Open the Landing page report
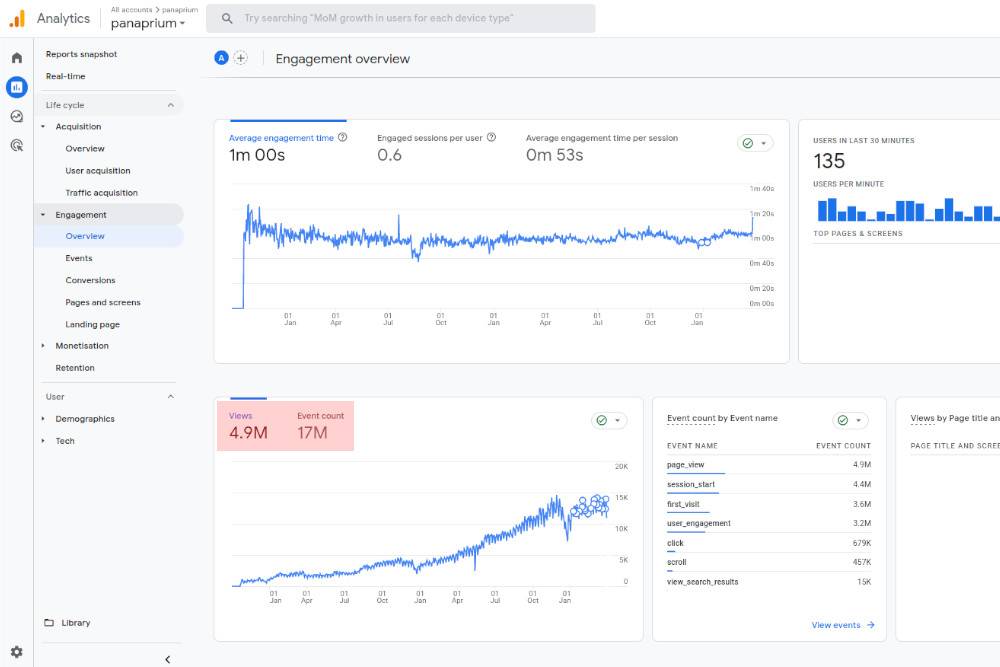This screenshot has height=667, width=1000. click(91, 324)
